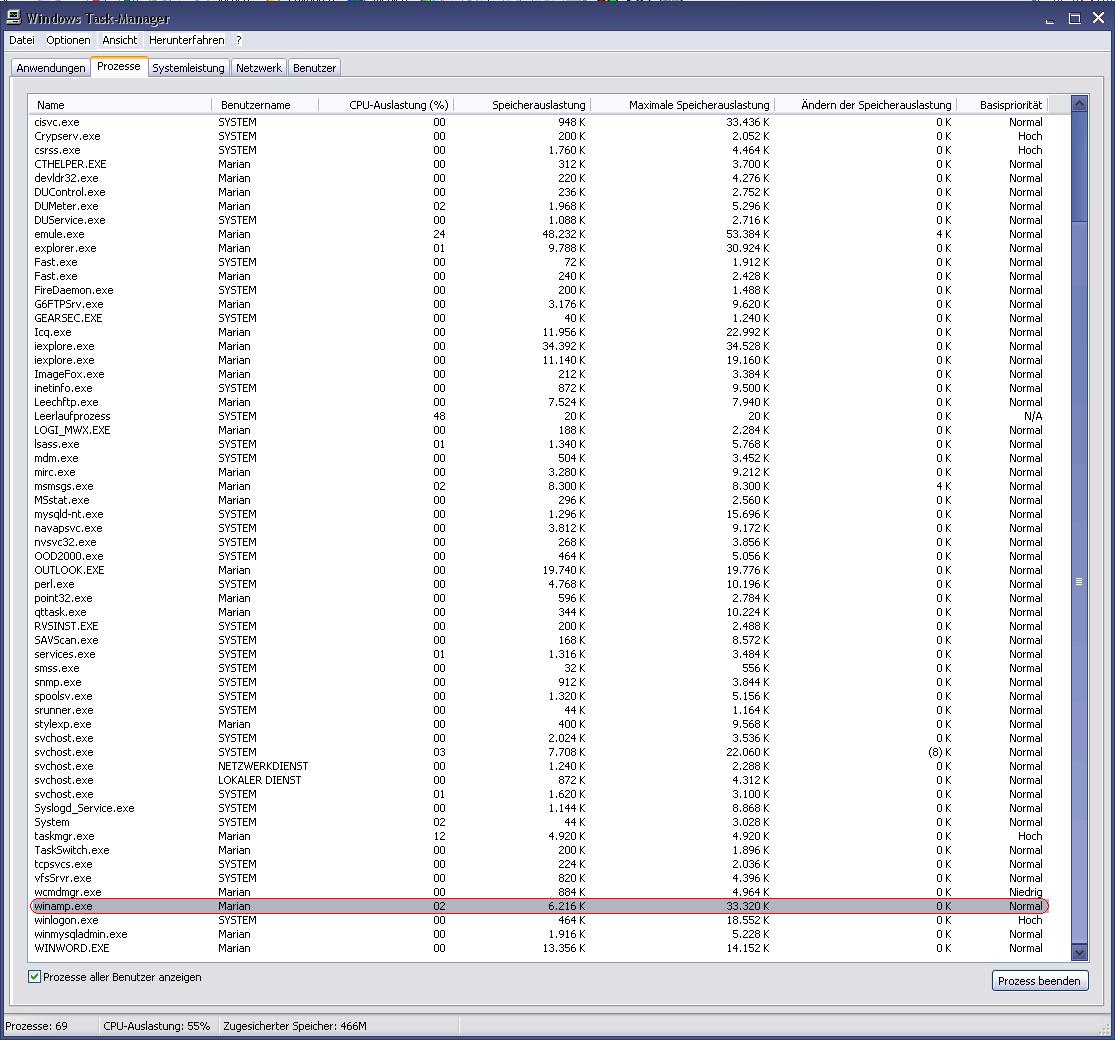Screen dimensions: 1115x1040
Task: Open the Datei menu
Action: click(22, 40)
